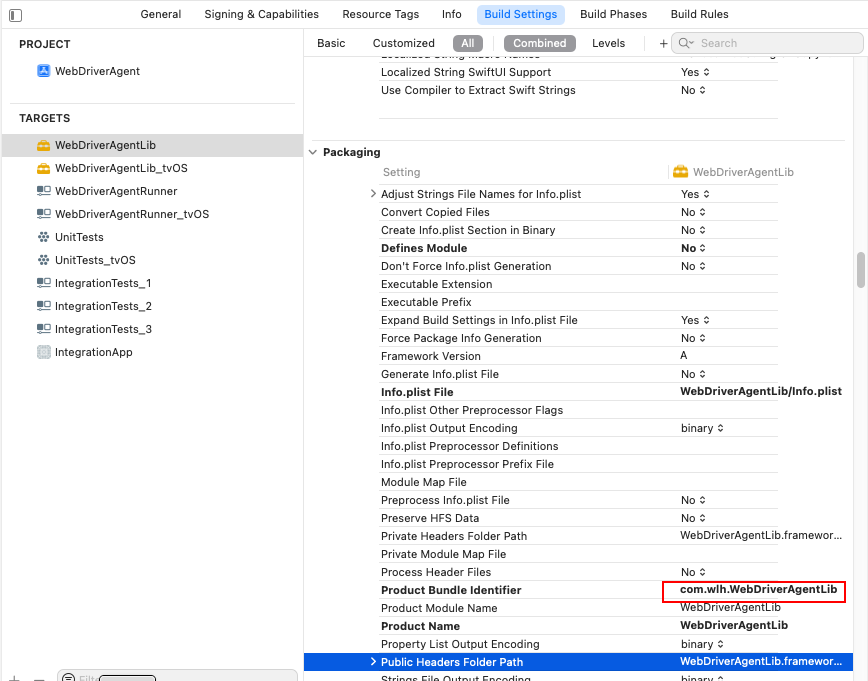Open Create Info.plist Section in Binary dropdown
The width and height of the screenshot is (868, 681).
pos(693,230)
